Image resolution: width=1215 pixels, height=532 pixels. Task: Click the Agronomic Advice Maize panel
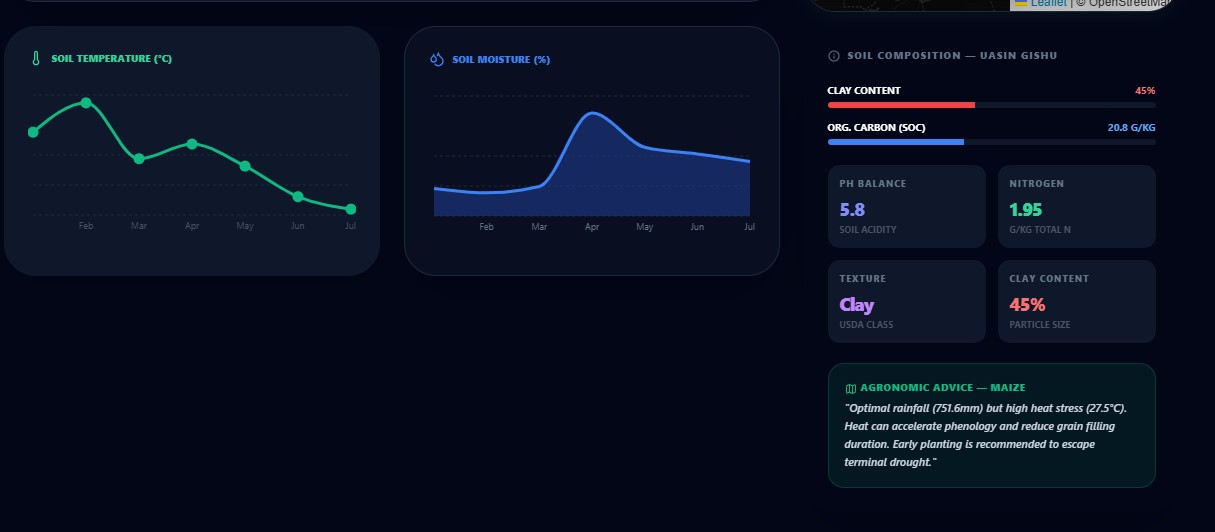[992, 425]
